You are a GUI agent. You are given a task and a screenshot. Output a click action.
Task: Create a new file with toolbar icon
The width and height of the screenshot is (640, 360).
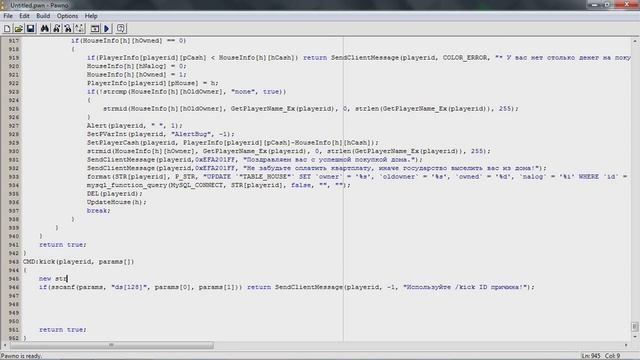coord(7,29)
